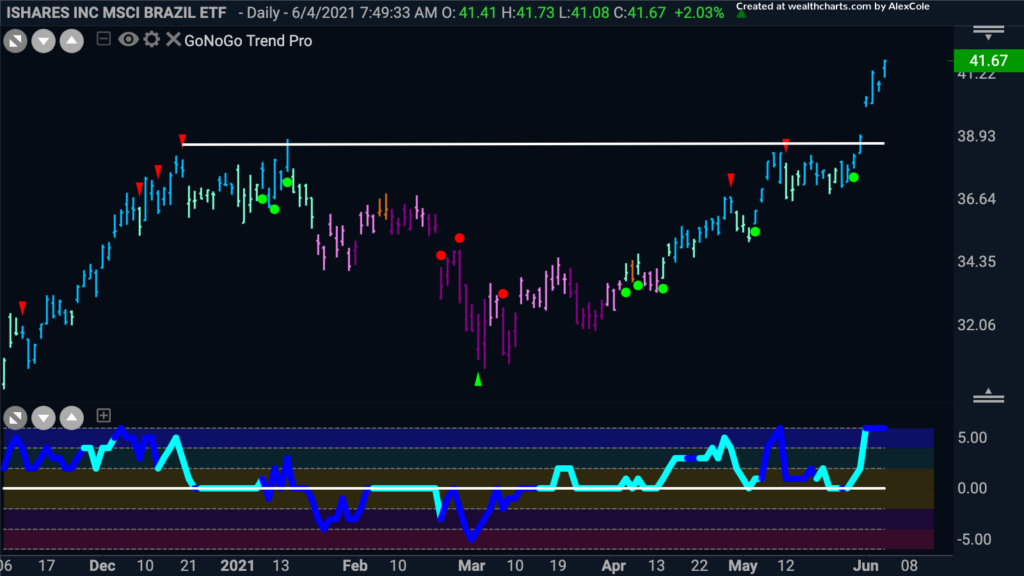Move the price pane up
The width and height of the screenshot is (1024, 576).
point(72,41)
